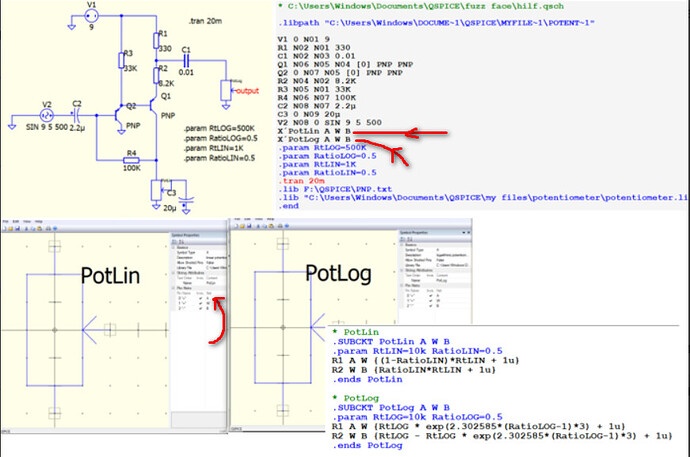690x457 pixels.
Task: Click Open folder icon in PotLin window
Action: click(11, 229)
